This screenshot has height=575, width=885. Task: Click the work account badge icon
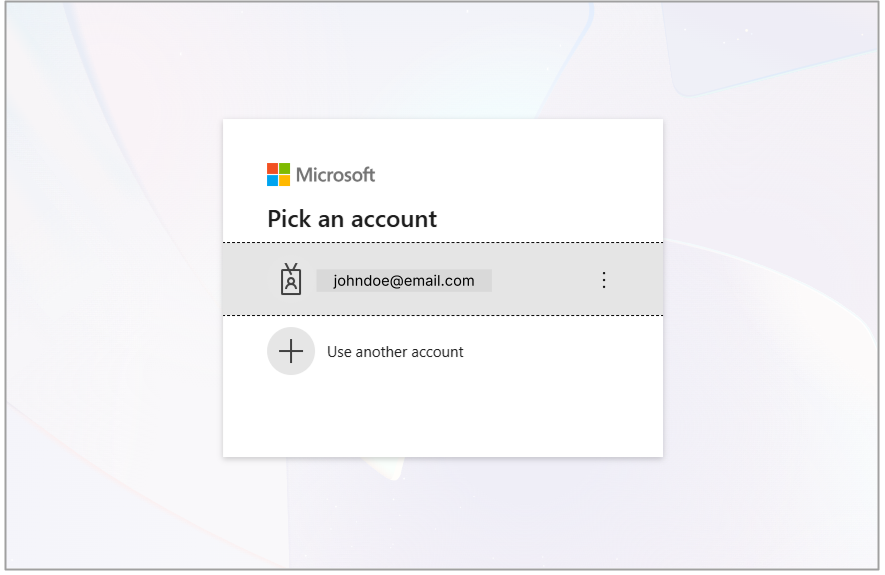pos(291,279)
